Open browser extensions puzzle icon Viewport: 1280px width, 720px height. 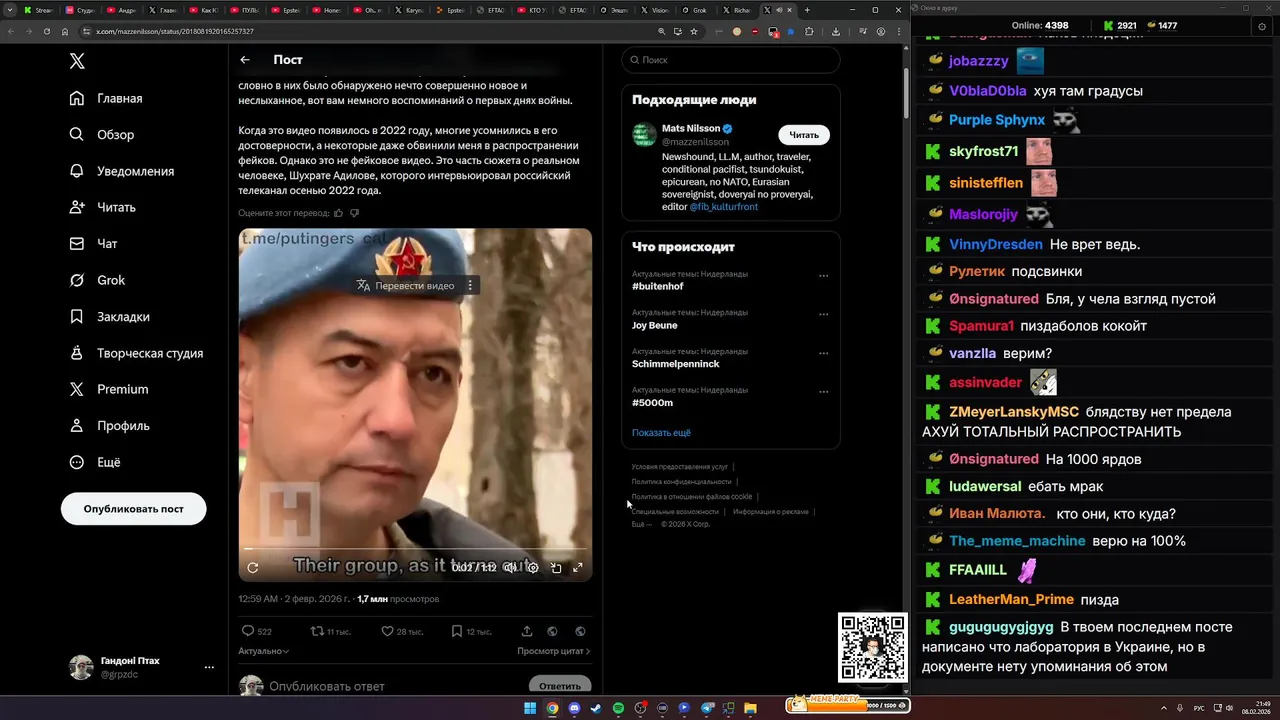pos(809,31)
